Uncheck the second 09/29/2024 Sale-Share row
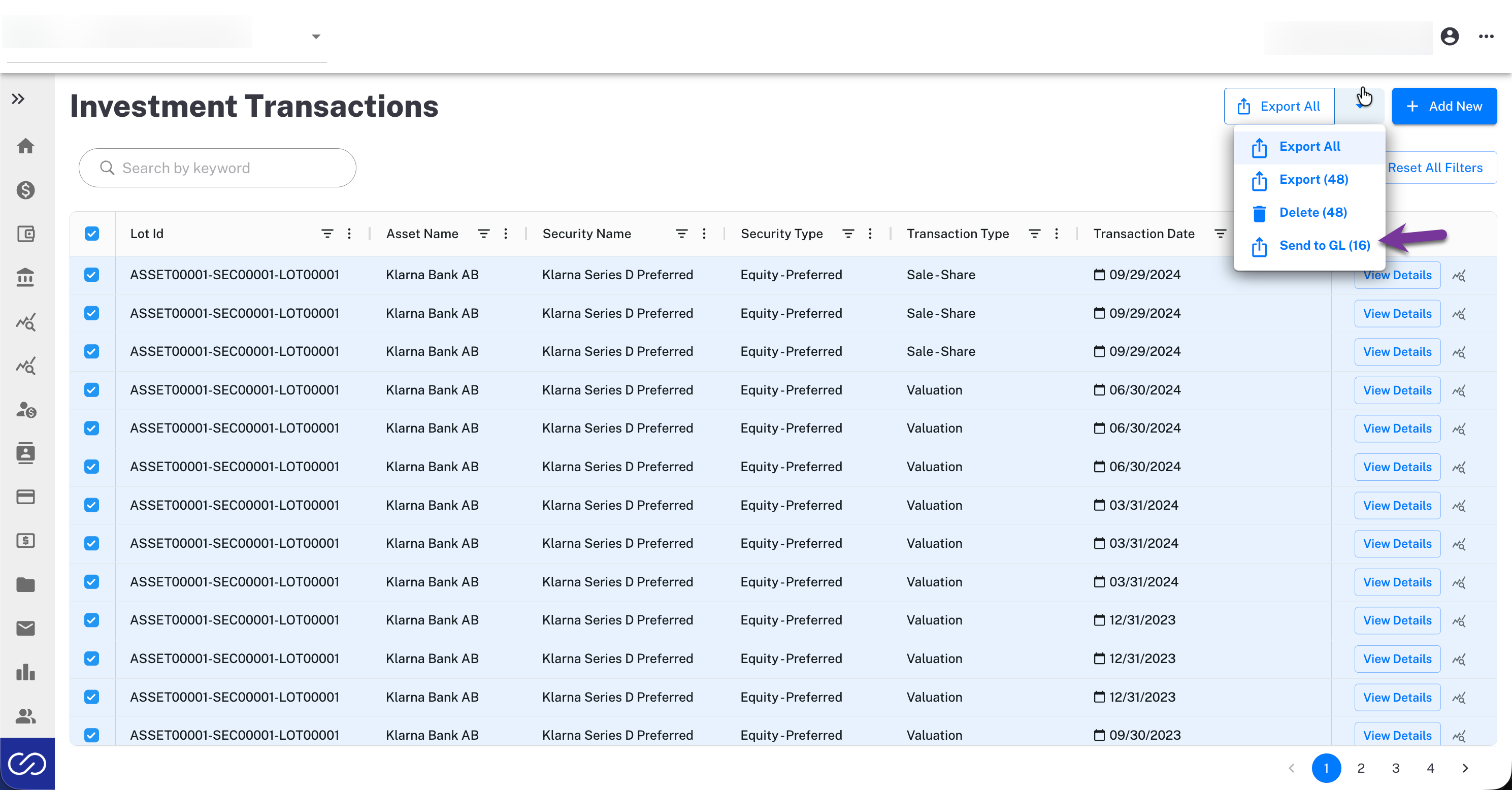This screenshot has width=1512, height=790. [x=91, y=313]
